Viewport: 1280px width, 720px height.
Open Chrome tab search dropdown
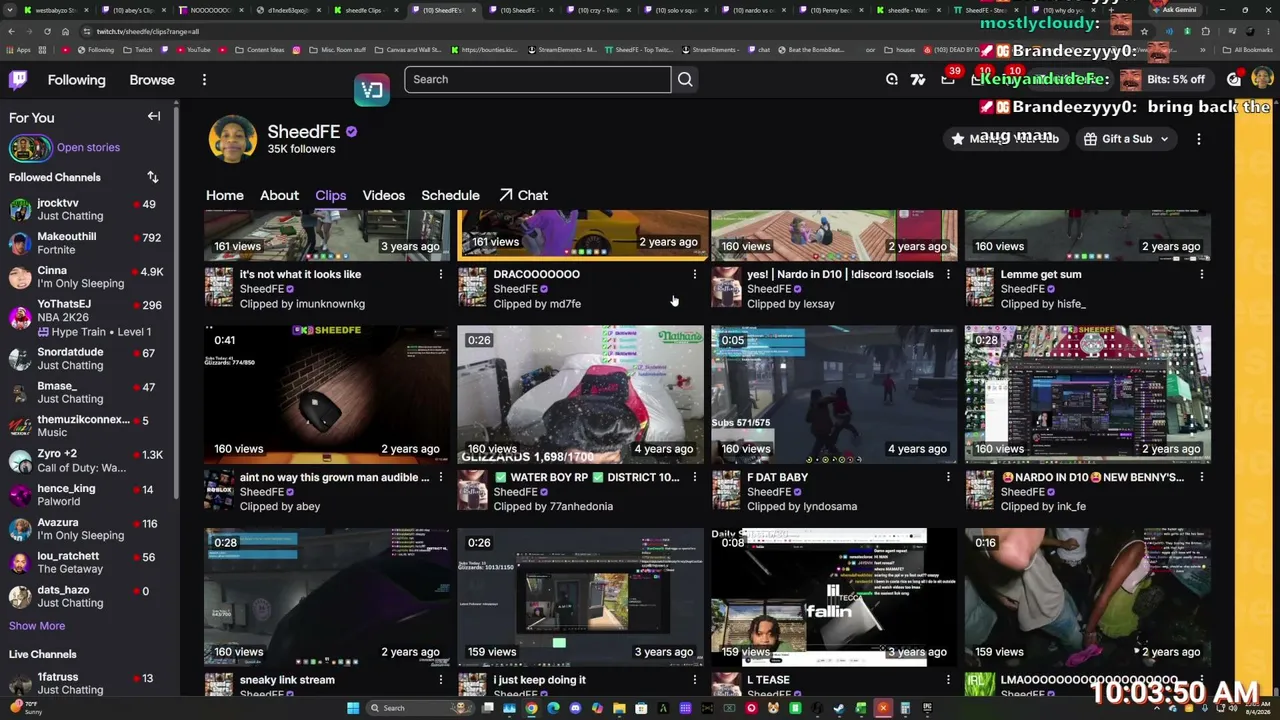(11, 10)
